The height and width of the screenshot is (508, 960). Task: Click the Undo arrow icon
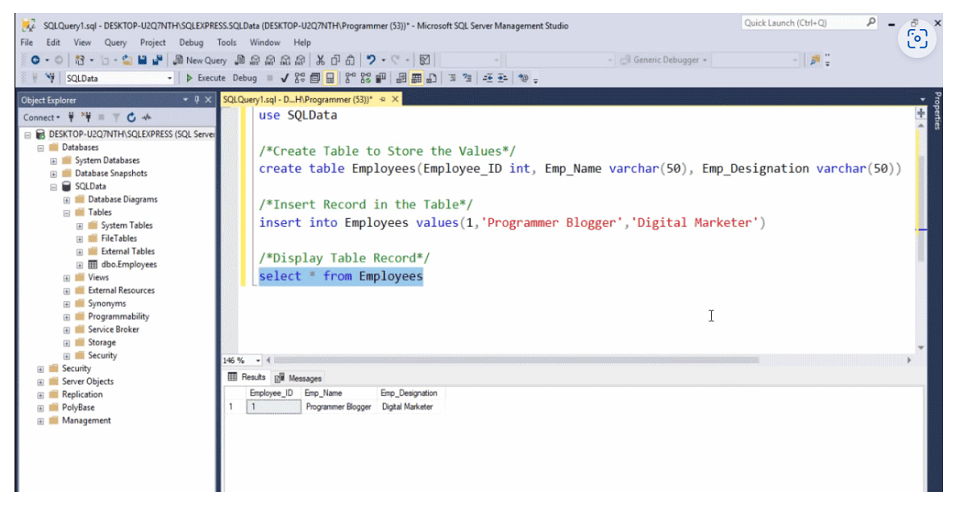[370, 60]
